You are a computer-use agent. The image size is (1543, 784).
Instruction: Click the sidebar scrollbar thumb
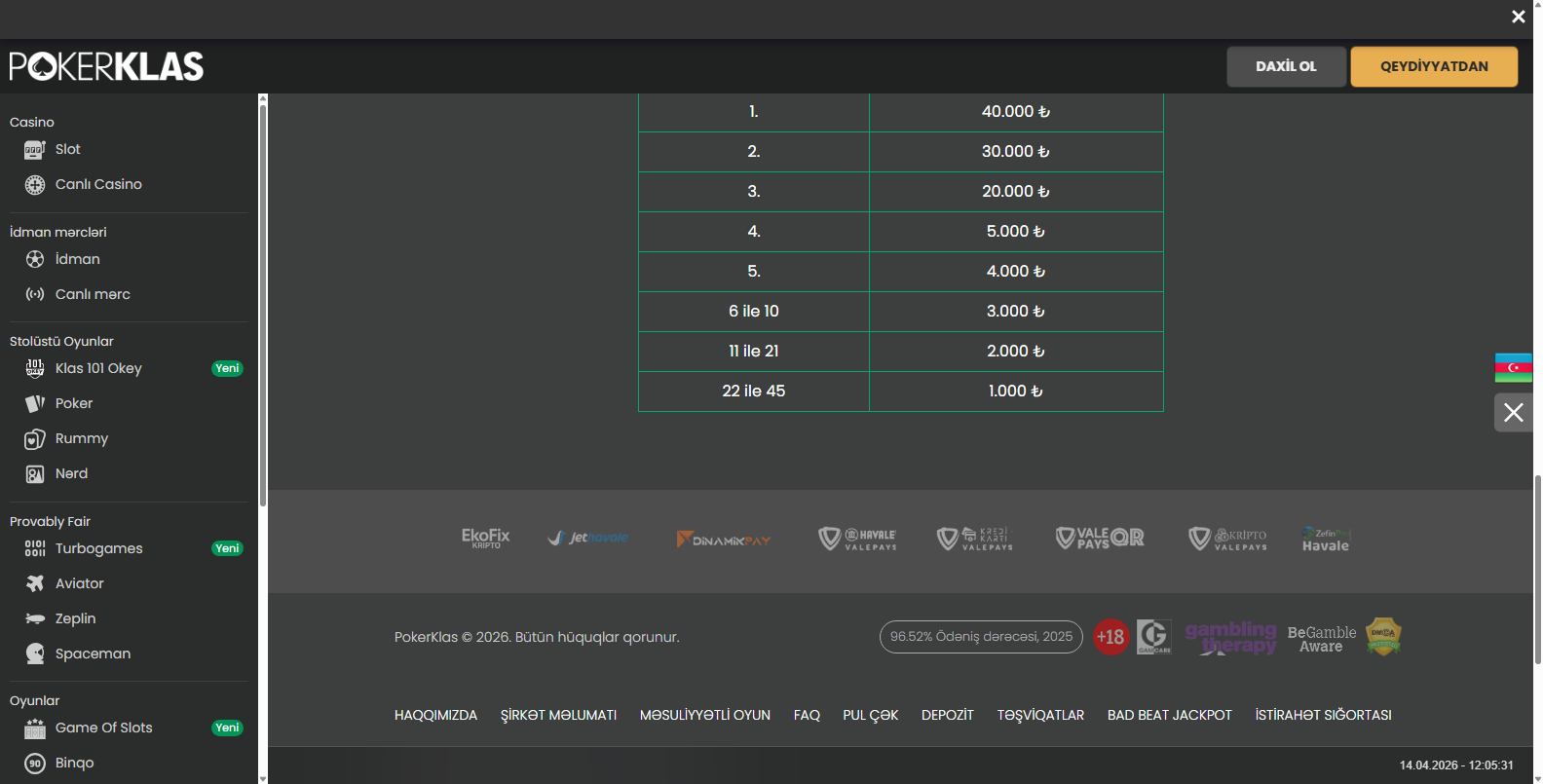(263, 304)
